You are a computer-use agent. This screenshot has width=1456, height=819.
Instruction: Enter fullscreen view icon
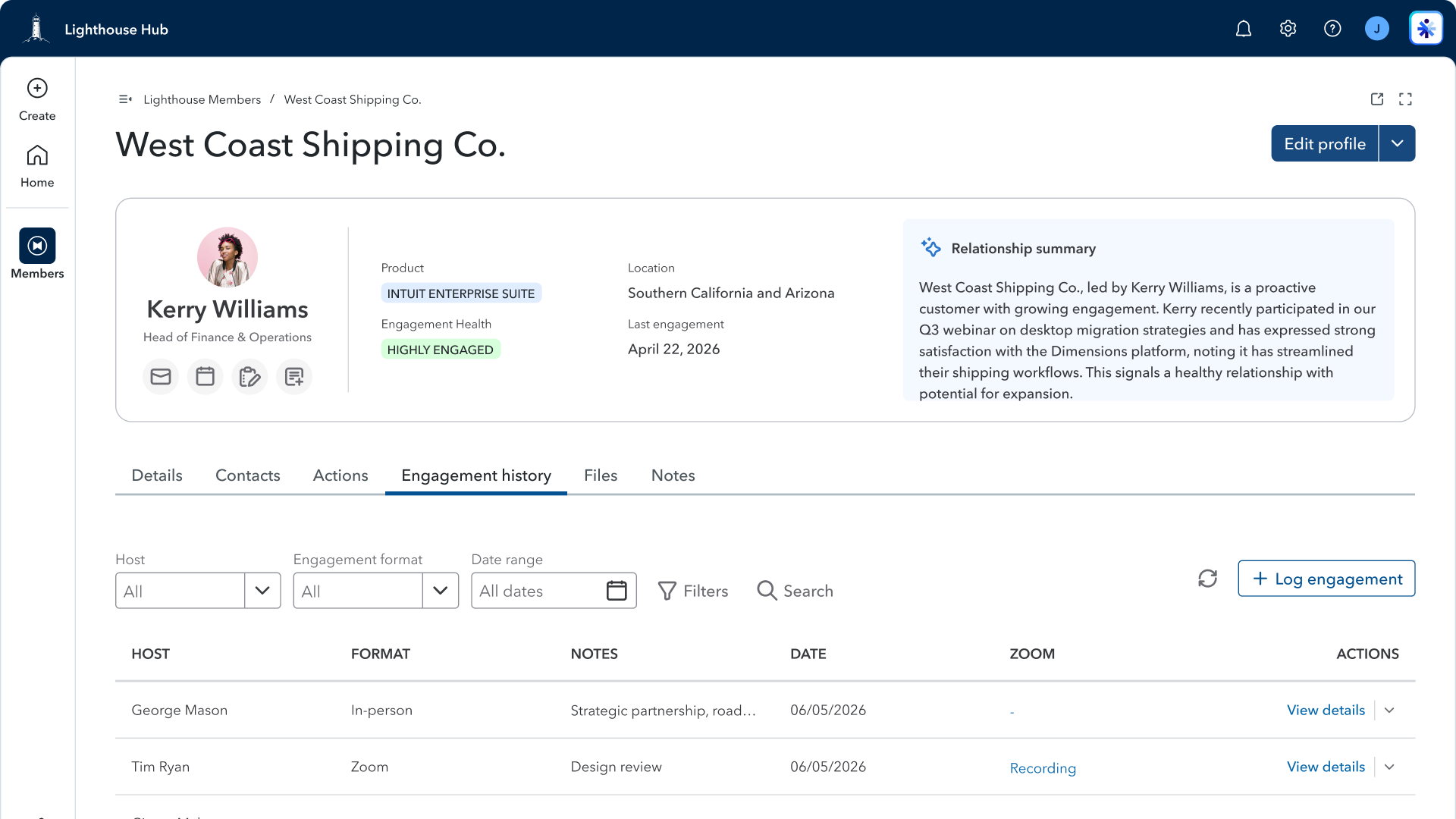point(1405,99)
